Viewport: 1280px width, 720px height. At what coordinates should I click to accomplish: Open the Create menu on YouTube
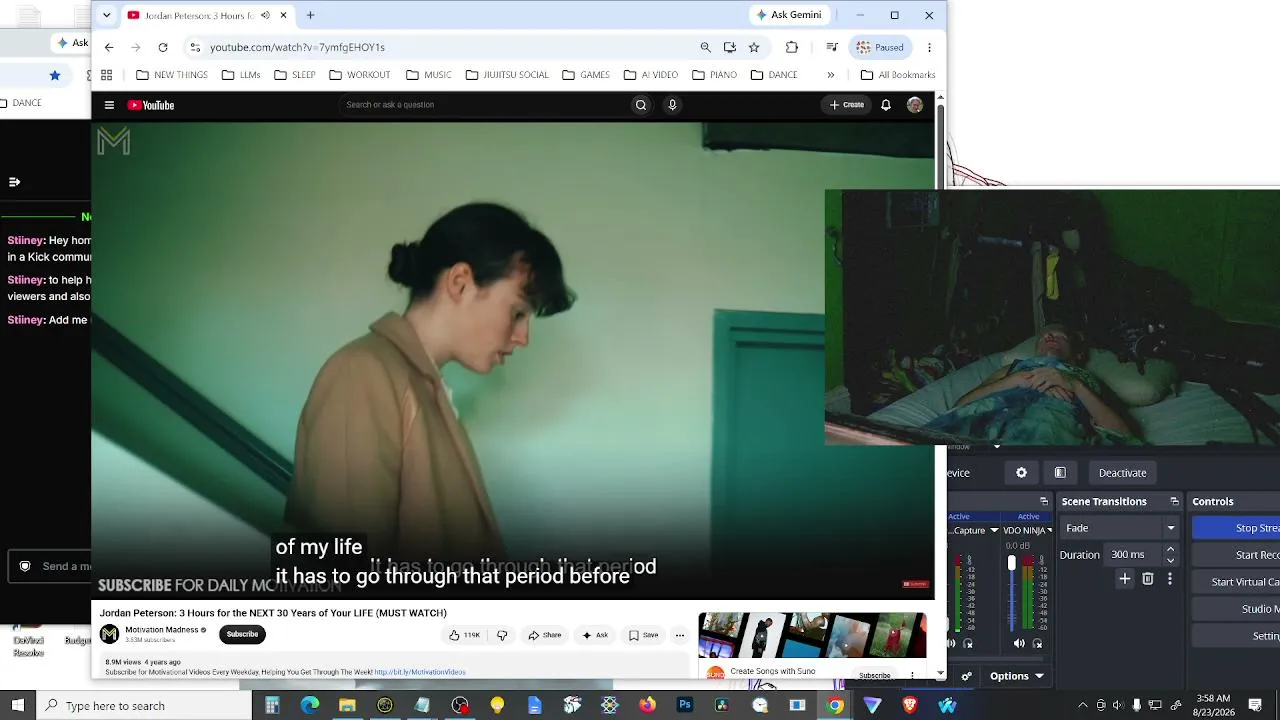tap(847, 105)
